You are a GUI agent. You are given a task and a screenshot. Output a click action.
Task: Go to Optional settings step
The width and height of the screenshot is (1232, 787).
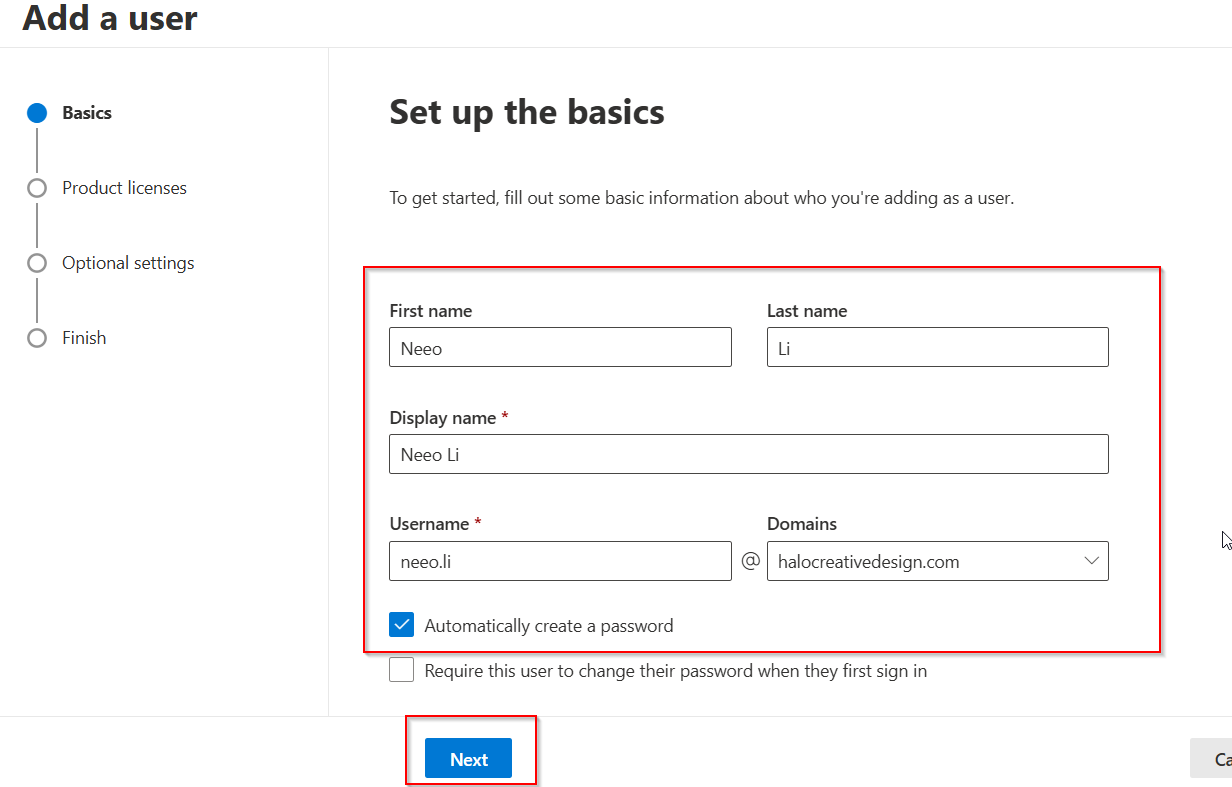coord(128,263)
